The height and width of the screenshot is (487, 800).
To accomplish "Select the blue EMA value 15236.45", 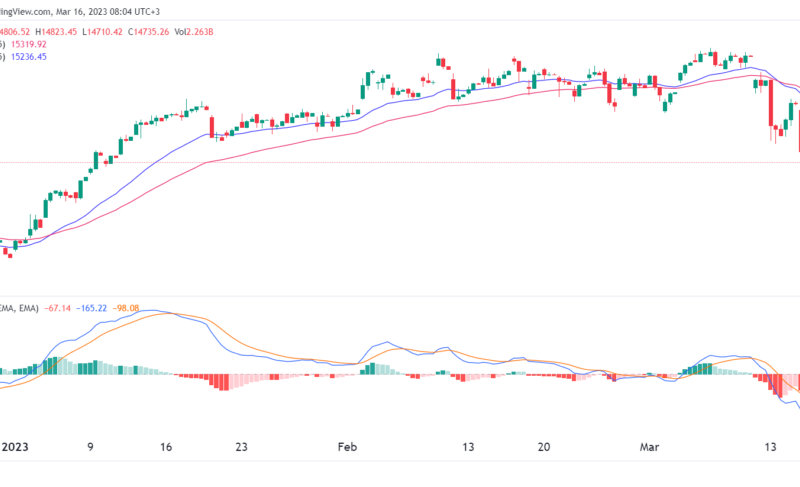I will (29, 57).
